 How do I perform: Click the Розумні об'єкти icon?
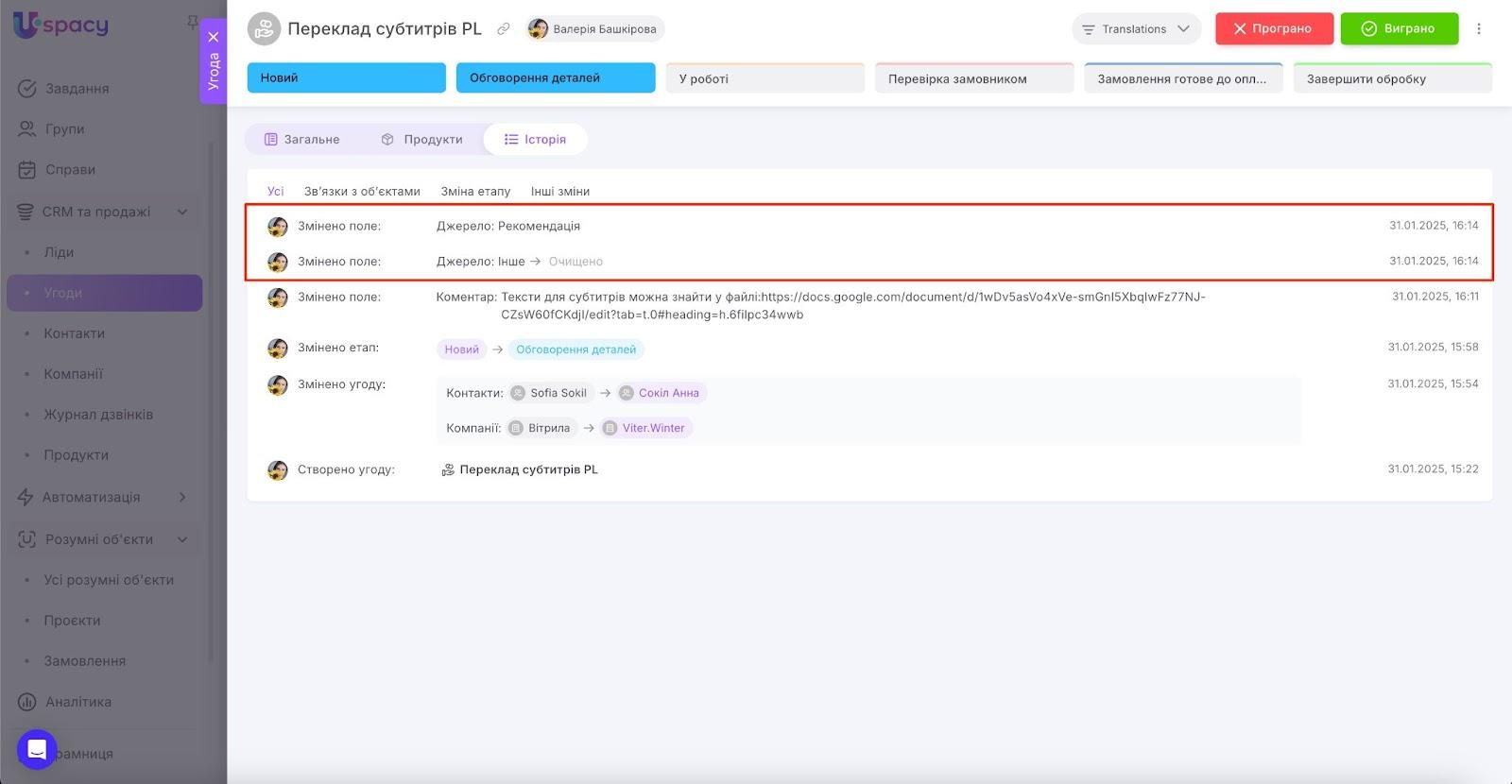pyautogui.click(x=27, y=539)
